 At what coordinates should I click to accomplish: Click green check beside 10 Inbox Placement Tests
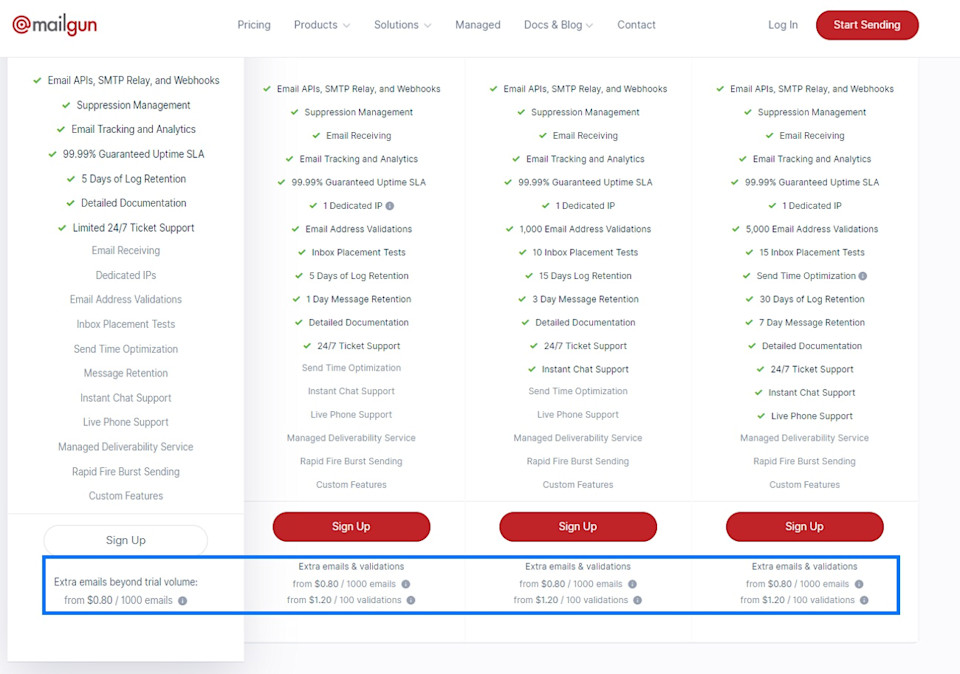click(522, 252)
